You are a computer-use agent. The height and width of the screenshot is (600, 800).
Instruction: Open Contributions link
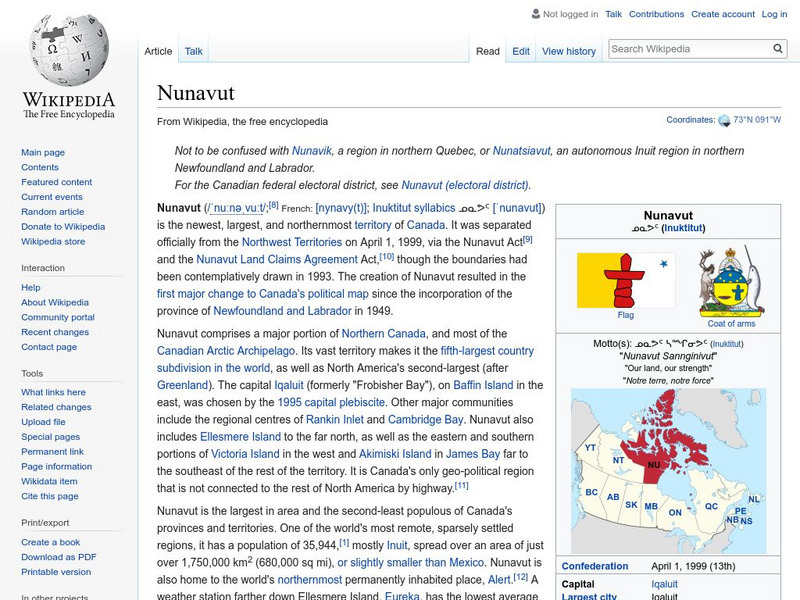656,14
